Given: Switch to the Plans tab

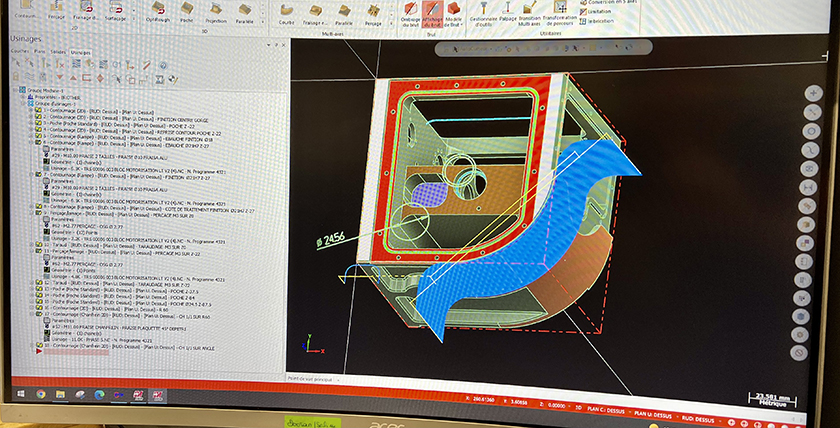Looking at the screenshot, I should pos(40,51).
